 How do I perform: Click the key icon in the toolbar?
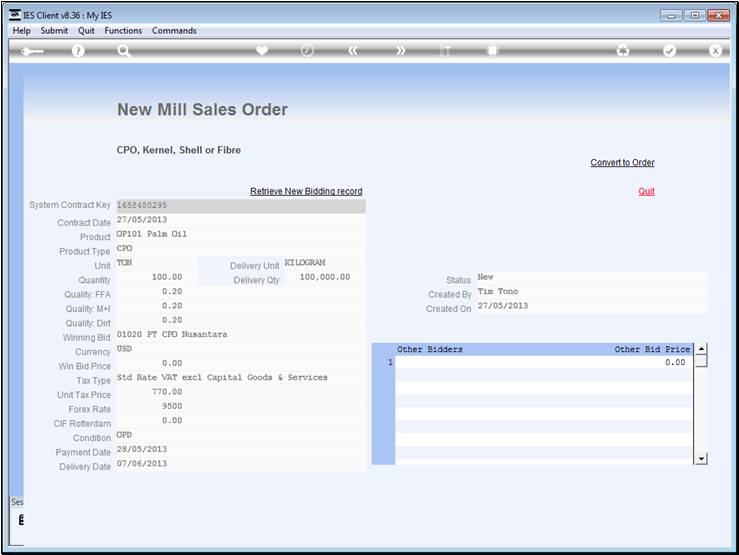click(32, 51)
